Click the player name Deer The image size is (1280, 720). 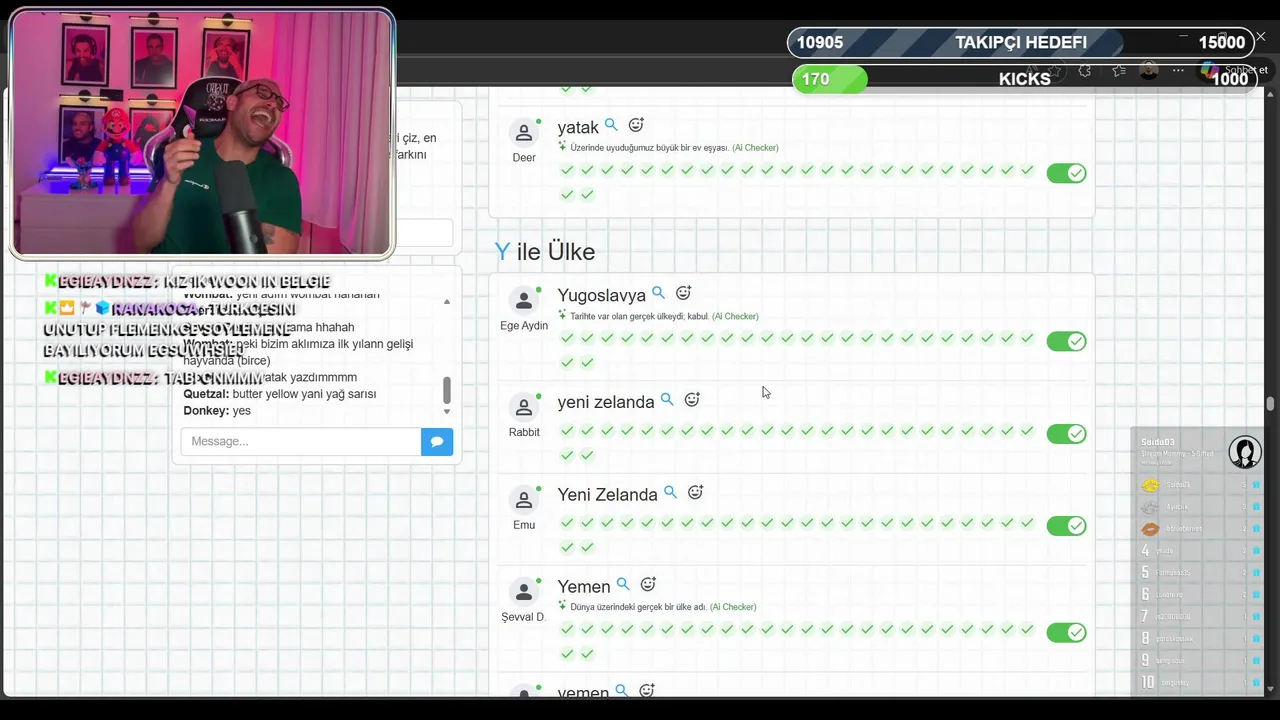524,157
